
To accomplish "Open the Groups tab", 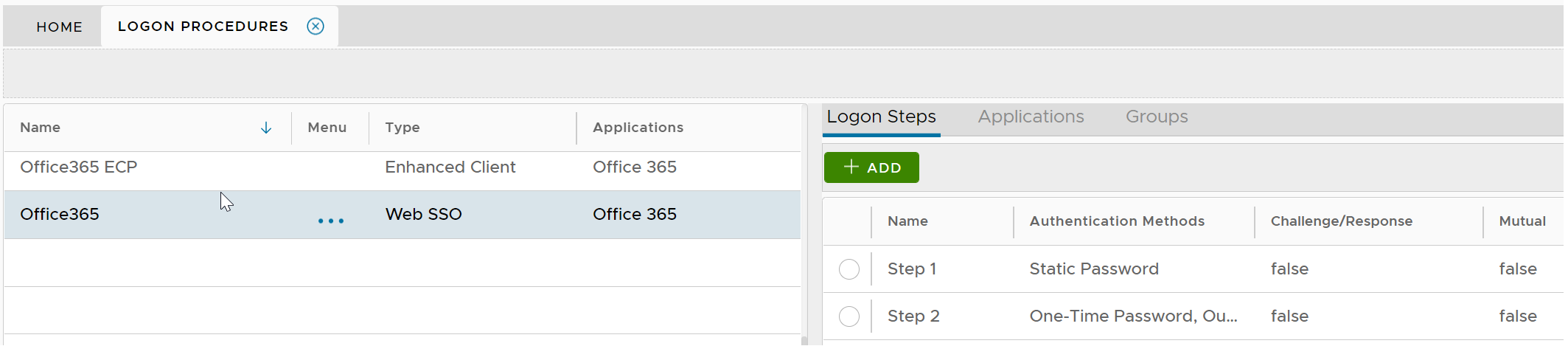I will coord(1156,117).
